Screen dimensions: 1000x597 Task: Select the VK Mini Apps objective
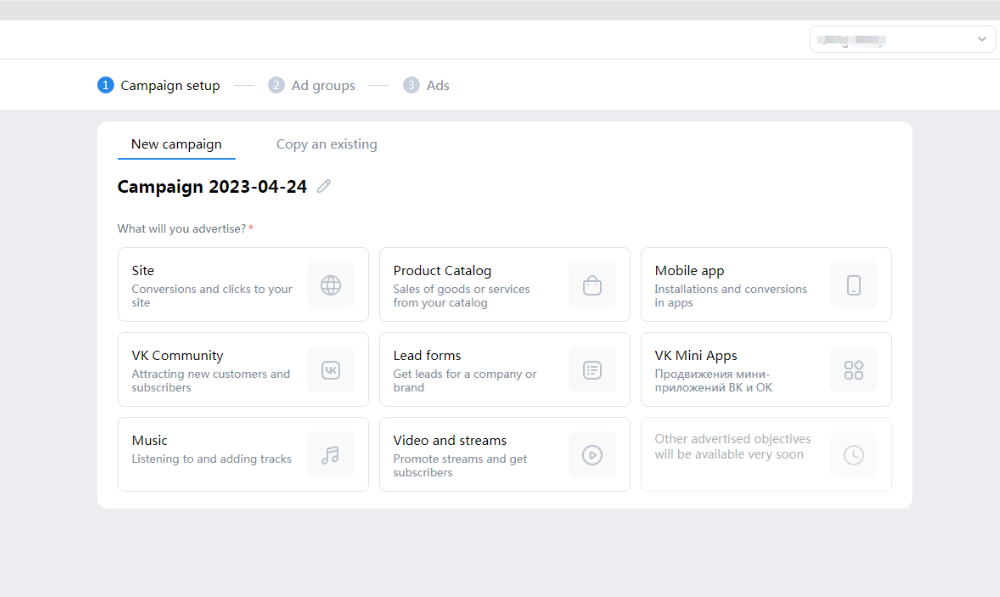tap(766, 369)
